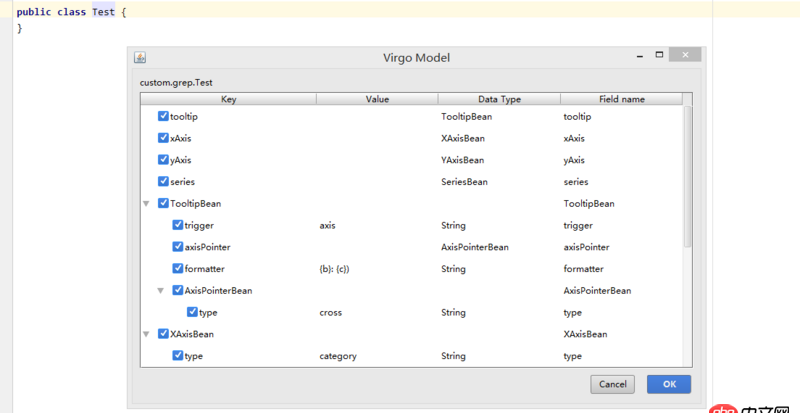Screen dimensions: 800x413
Task: Minimize the Virgo Model dialog
Action: (640, 56)
